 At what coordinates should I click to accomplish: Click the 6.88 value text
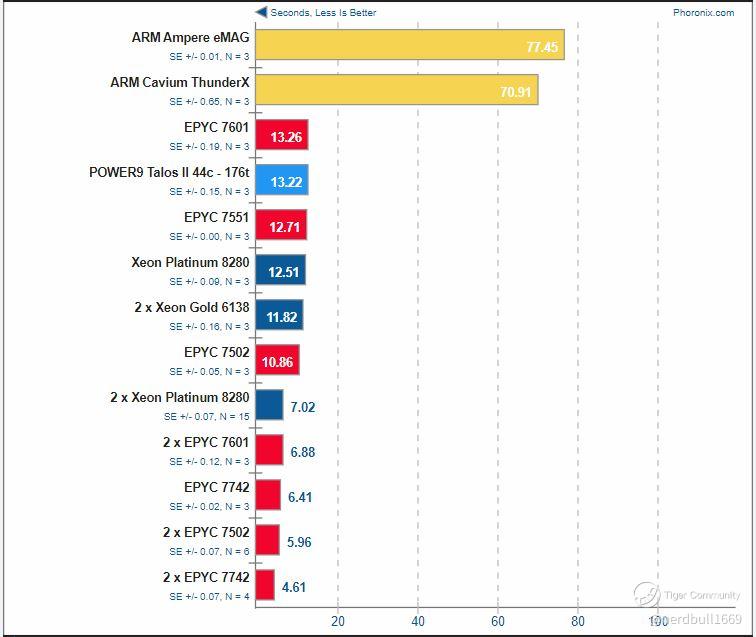click(302, 452)
